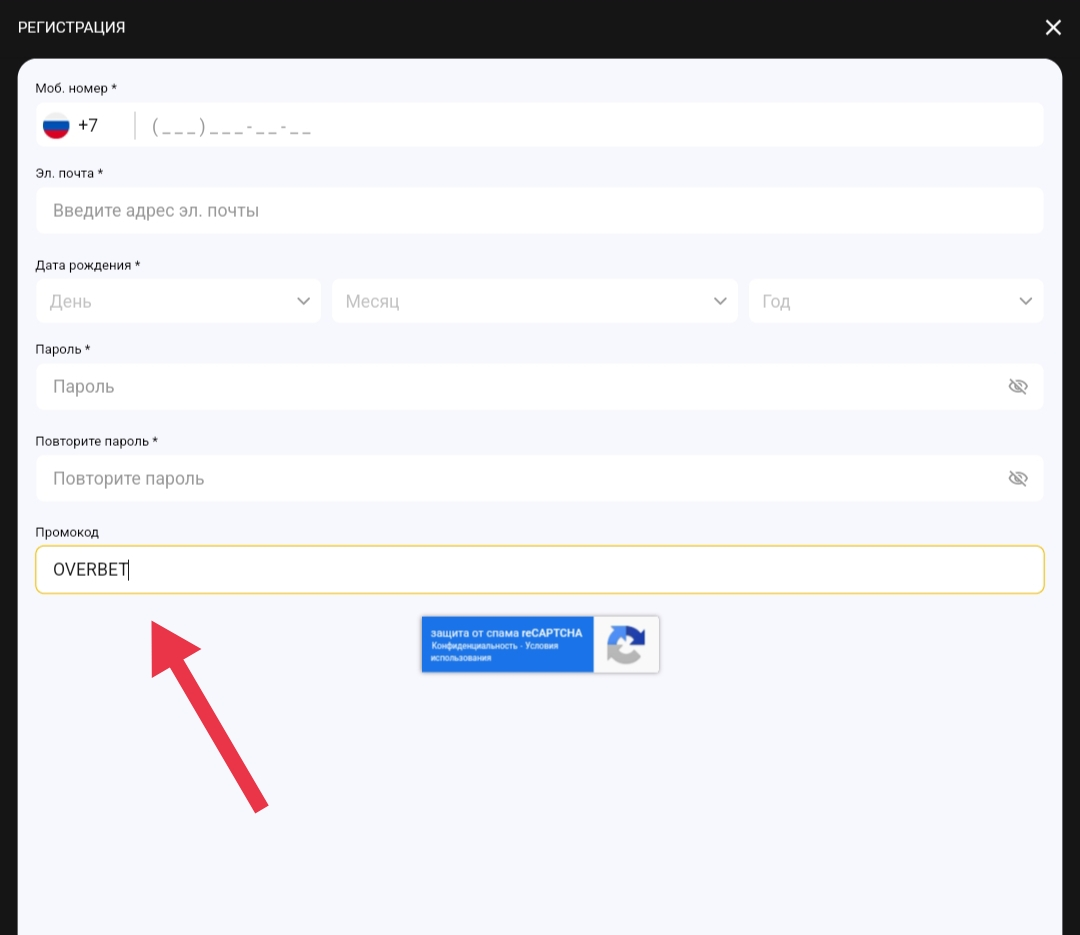Close the registration dialog with the X
1080x935 pixels.
click(x=1052, y=28)
